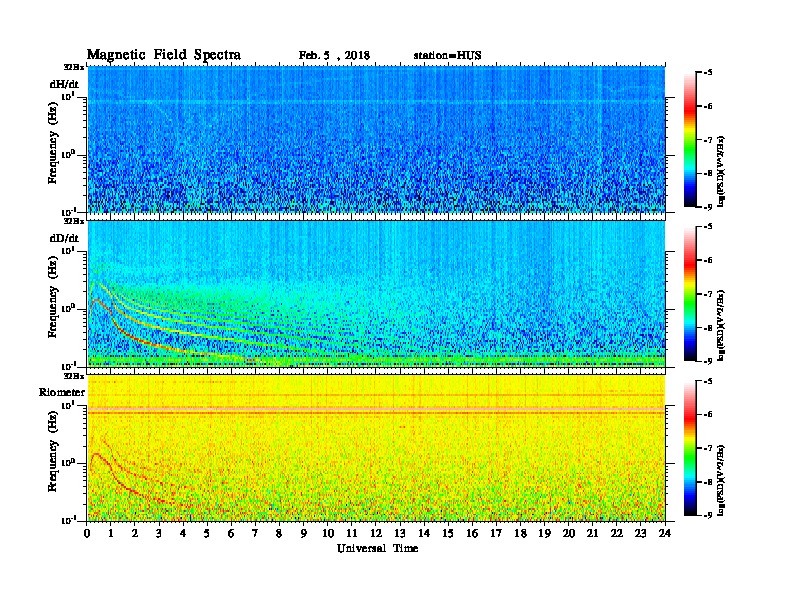
Task: Click the "dD/dt" panel label
Action: tap(64, 238)
